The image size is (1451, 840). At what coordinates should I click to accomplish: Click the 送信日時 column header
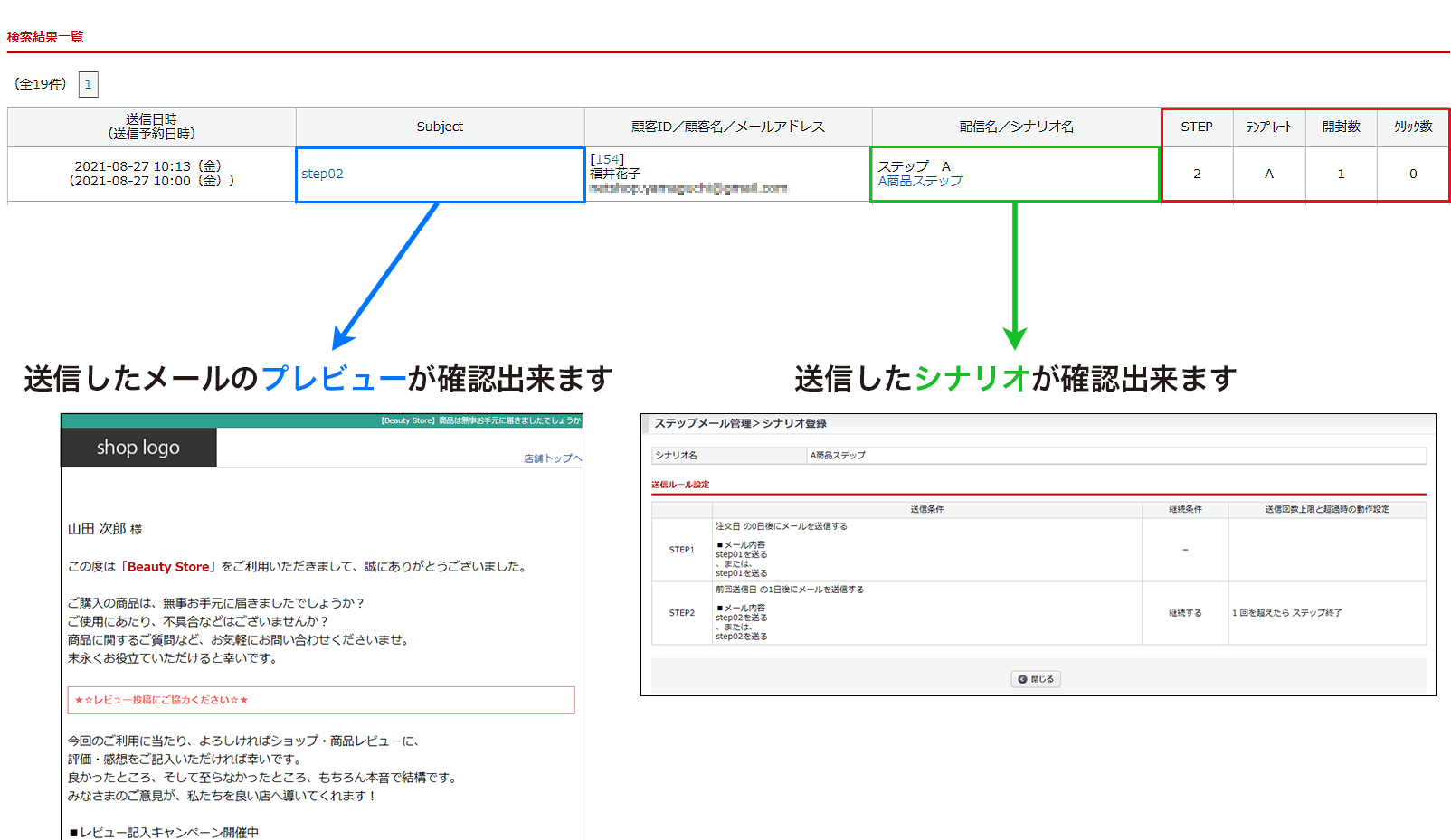click(151, 127)
